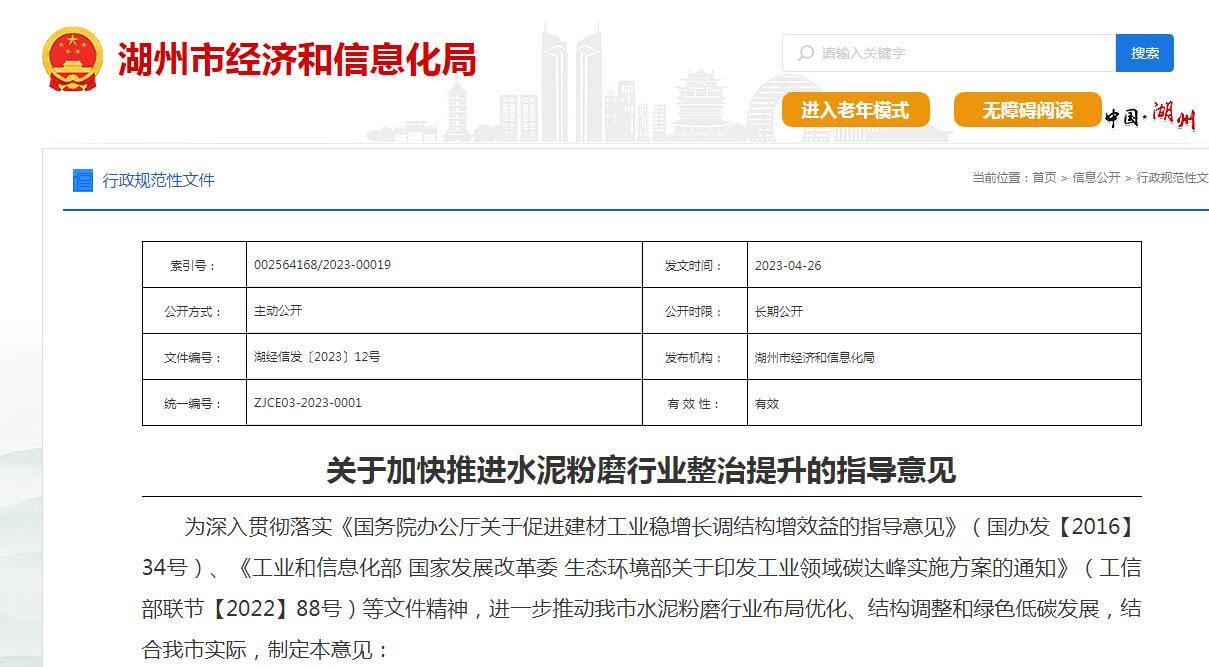Viewport: 1209px width, 667px height.
Task: Click the 中国·湖州 calligraphy logo
Action: [x=1154, y=112]
